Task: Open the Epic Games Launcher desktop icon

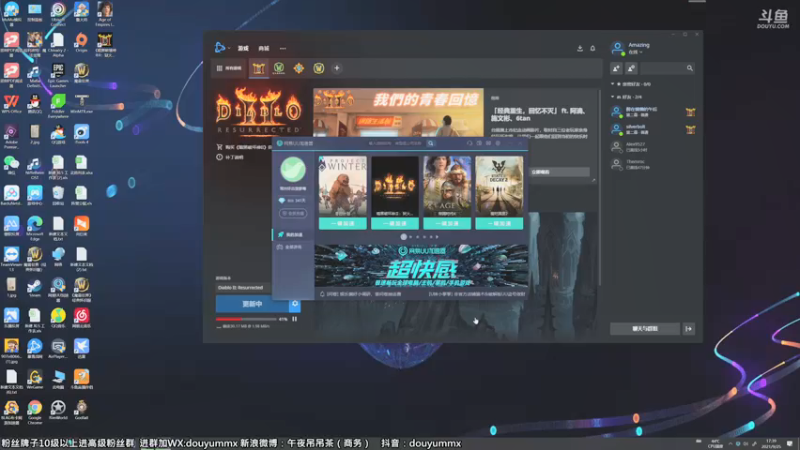Action: [x=58, y=75]
